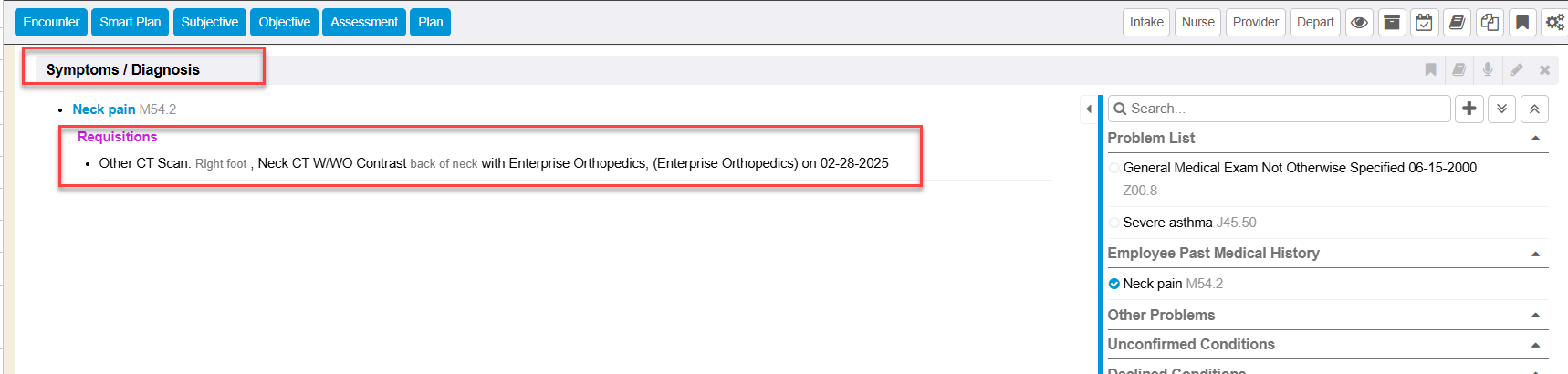Viewport: 1568px width, 374px height.
Task: Click the Provider button
Action: (x=1255, y=22)
